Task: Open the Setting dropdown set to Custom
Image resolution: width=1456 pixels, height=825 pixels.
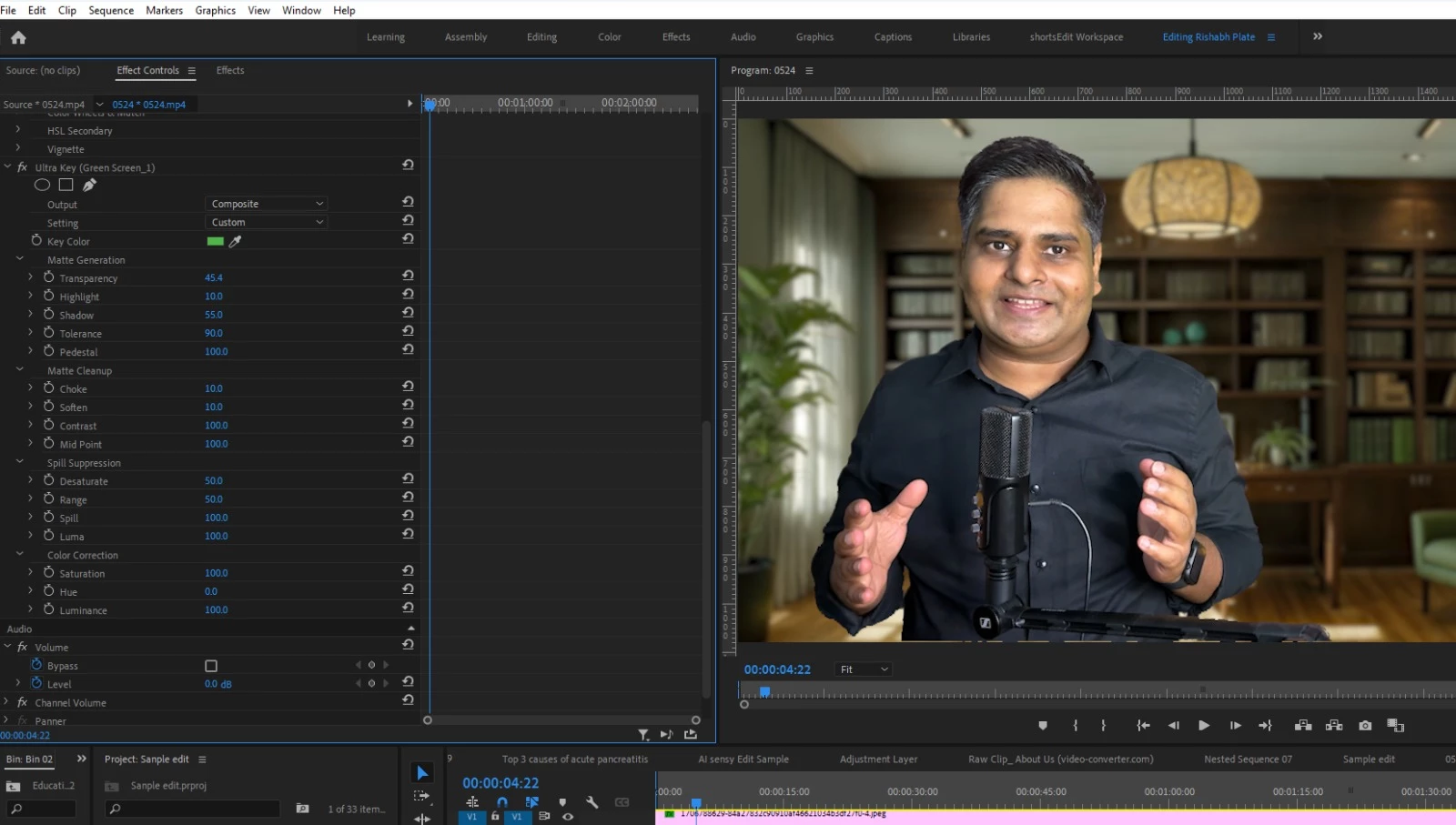Action: [x=267, y=222]
